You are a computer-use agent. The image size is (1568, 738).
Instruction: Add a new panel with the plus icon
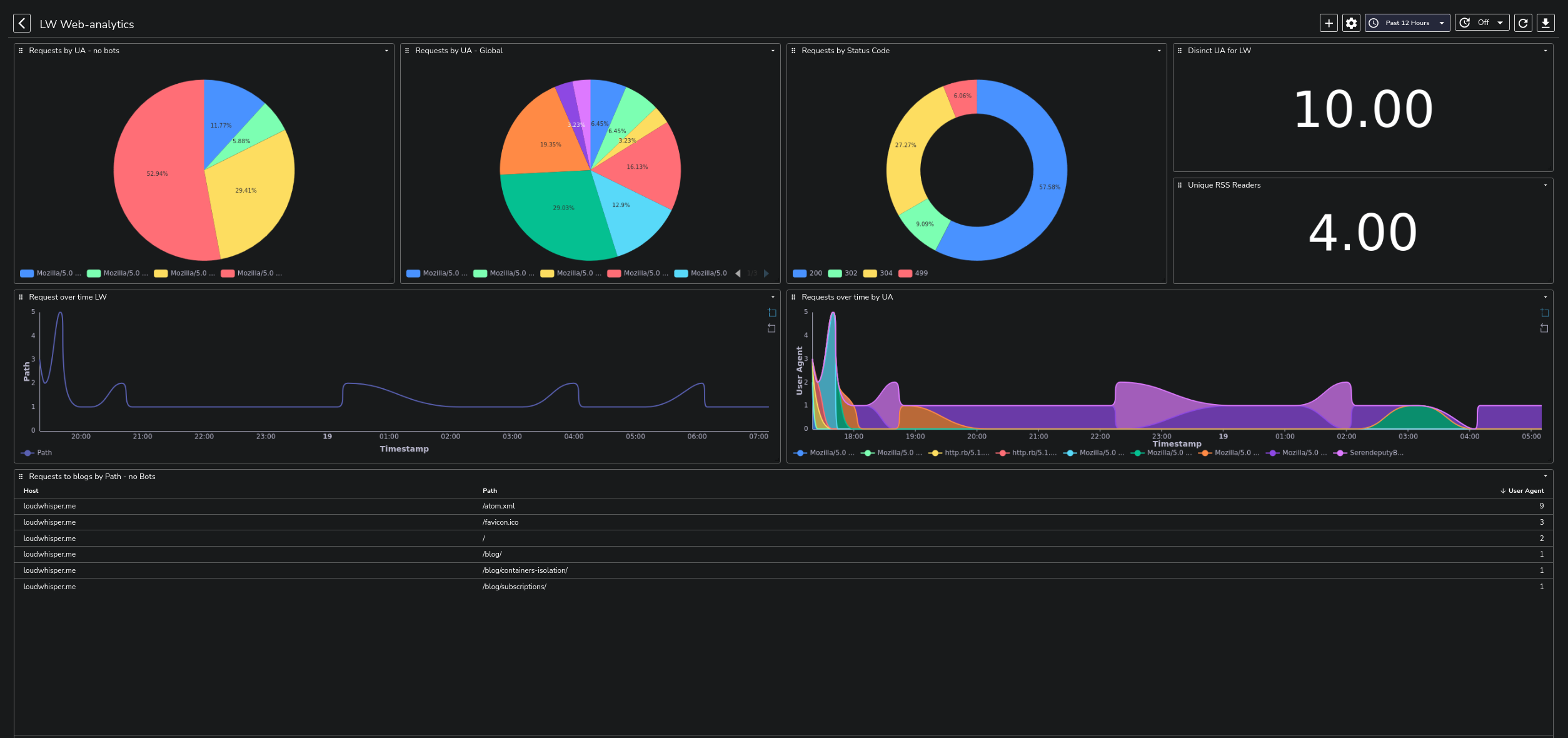coord(1329,23)
